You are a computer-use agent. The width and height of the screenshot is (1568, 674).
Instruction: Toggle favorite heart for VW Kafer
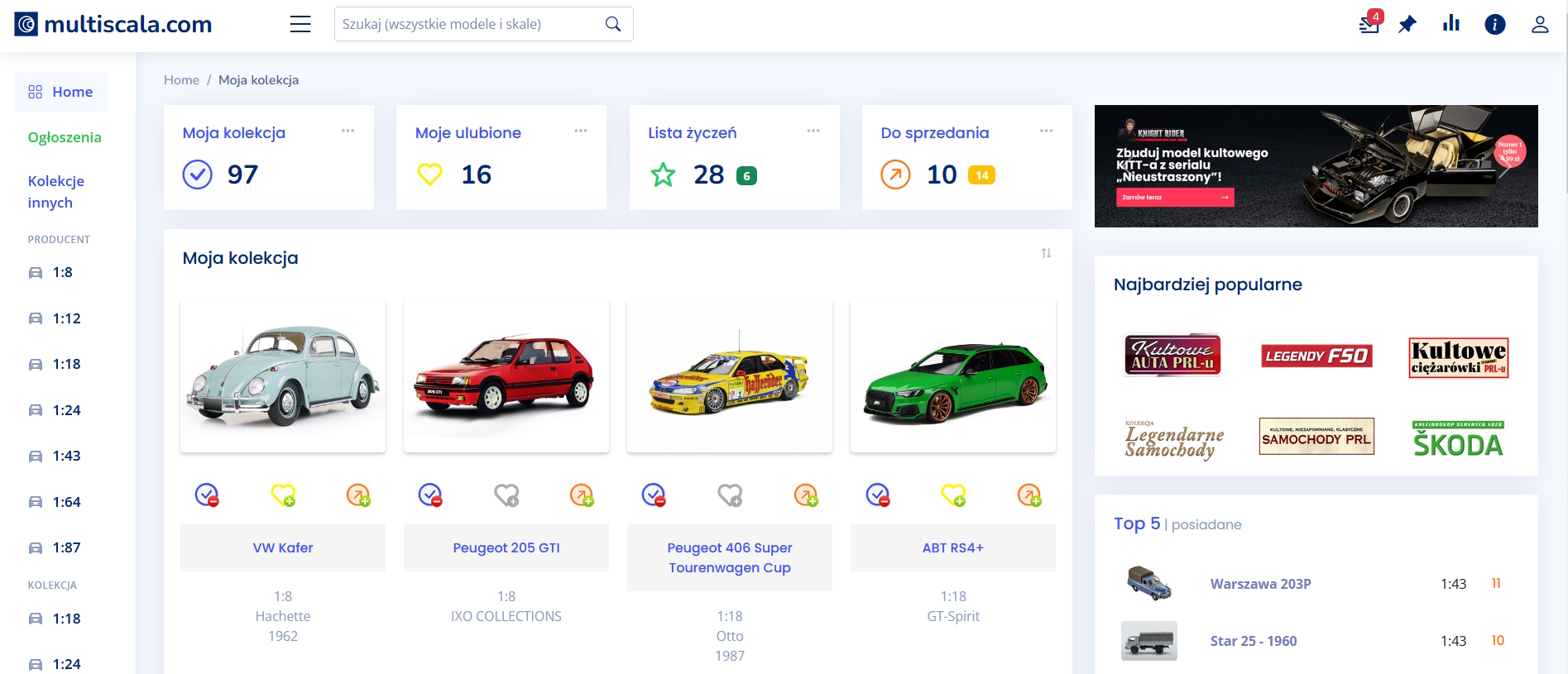click(283, 495)
